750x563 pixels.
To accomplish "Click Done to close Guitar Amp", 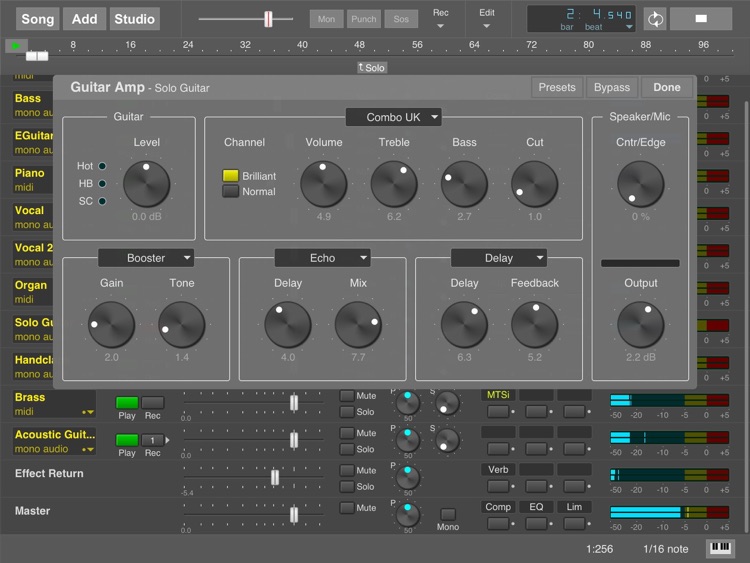I will coord(666,87).
